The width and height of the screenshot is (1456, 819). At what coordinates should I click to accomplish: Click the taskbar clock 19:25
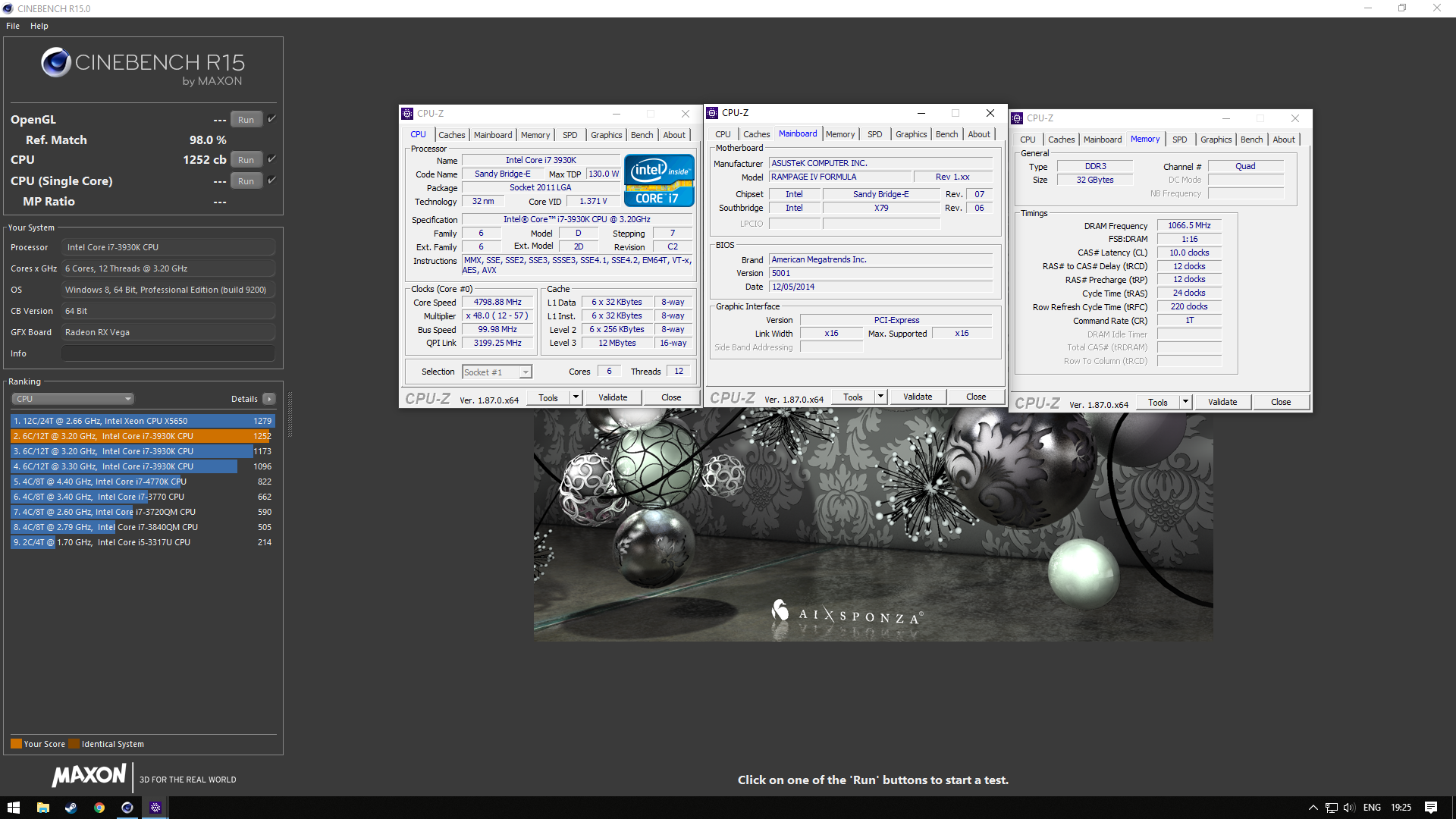tap(1401, 808)
